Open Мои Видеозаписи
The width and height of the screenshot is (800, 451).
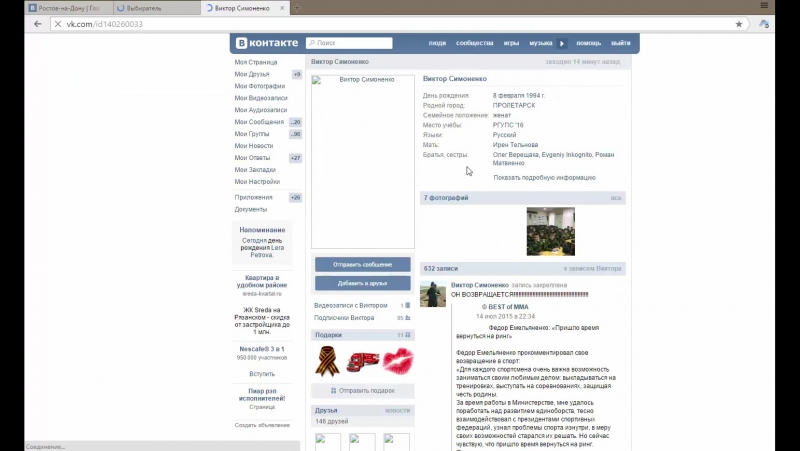(x=261, y=98)
